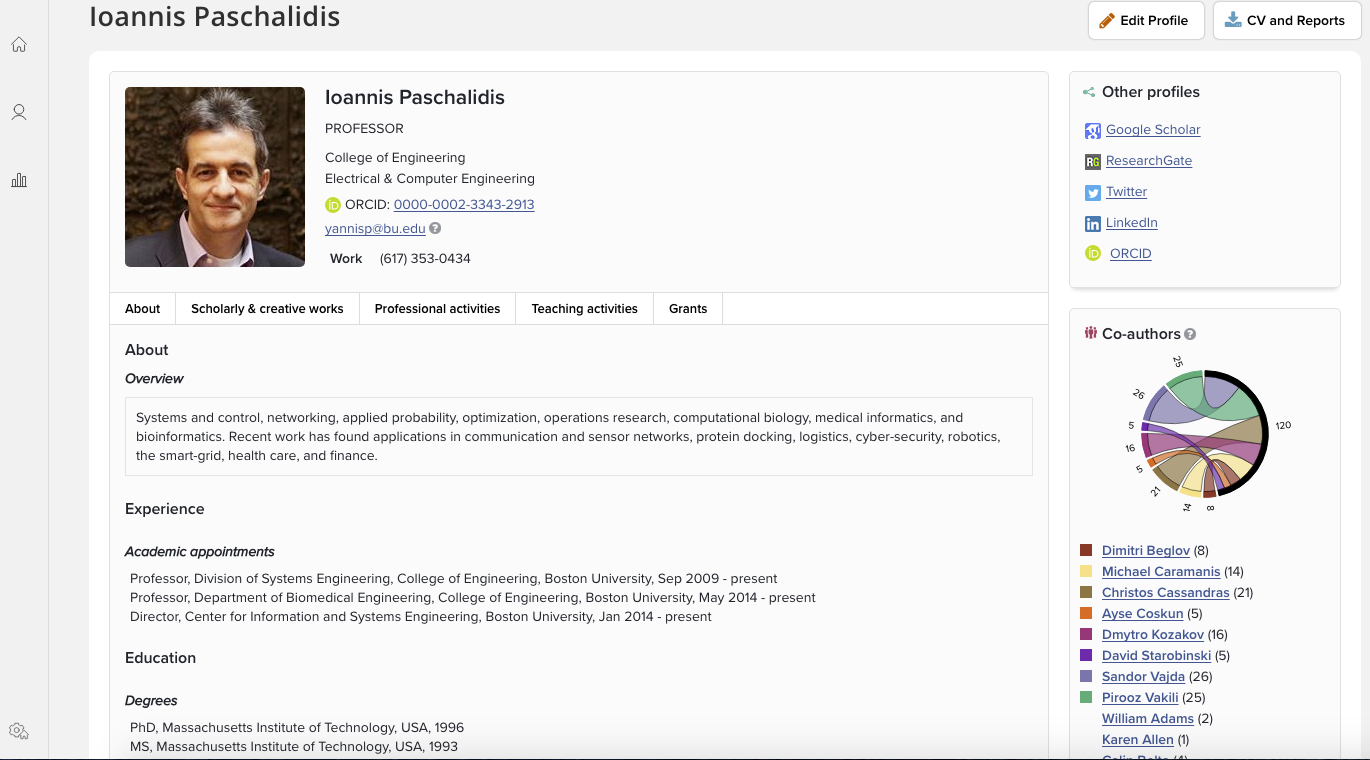Go to the Grants tab
The image size is (1370, 760).
688,309
